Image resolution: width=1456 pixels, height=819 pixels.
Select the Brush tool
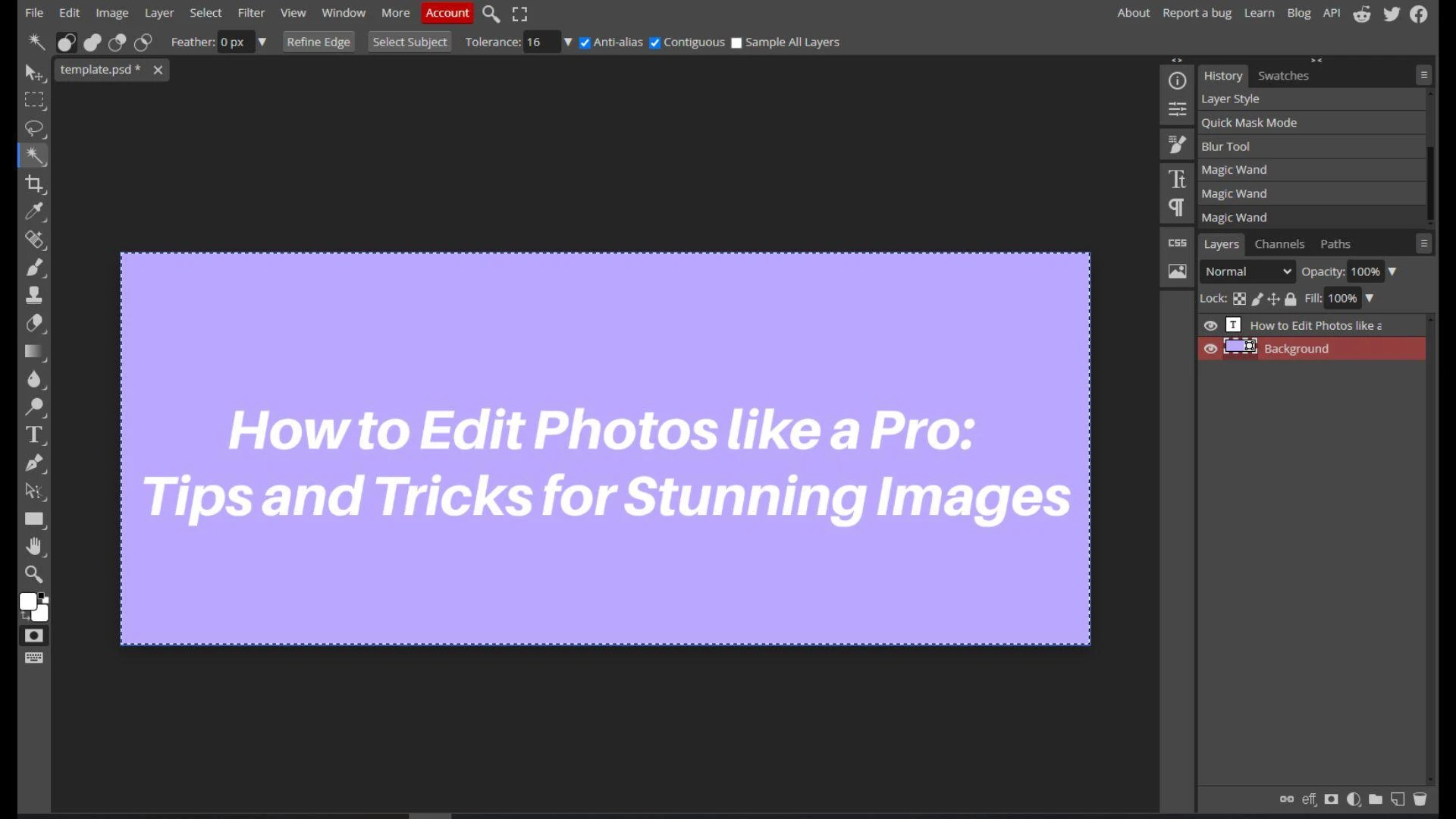[34, 267]
